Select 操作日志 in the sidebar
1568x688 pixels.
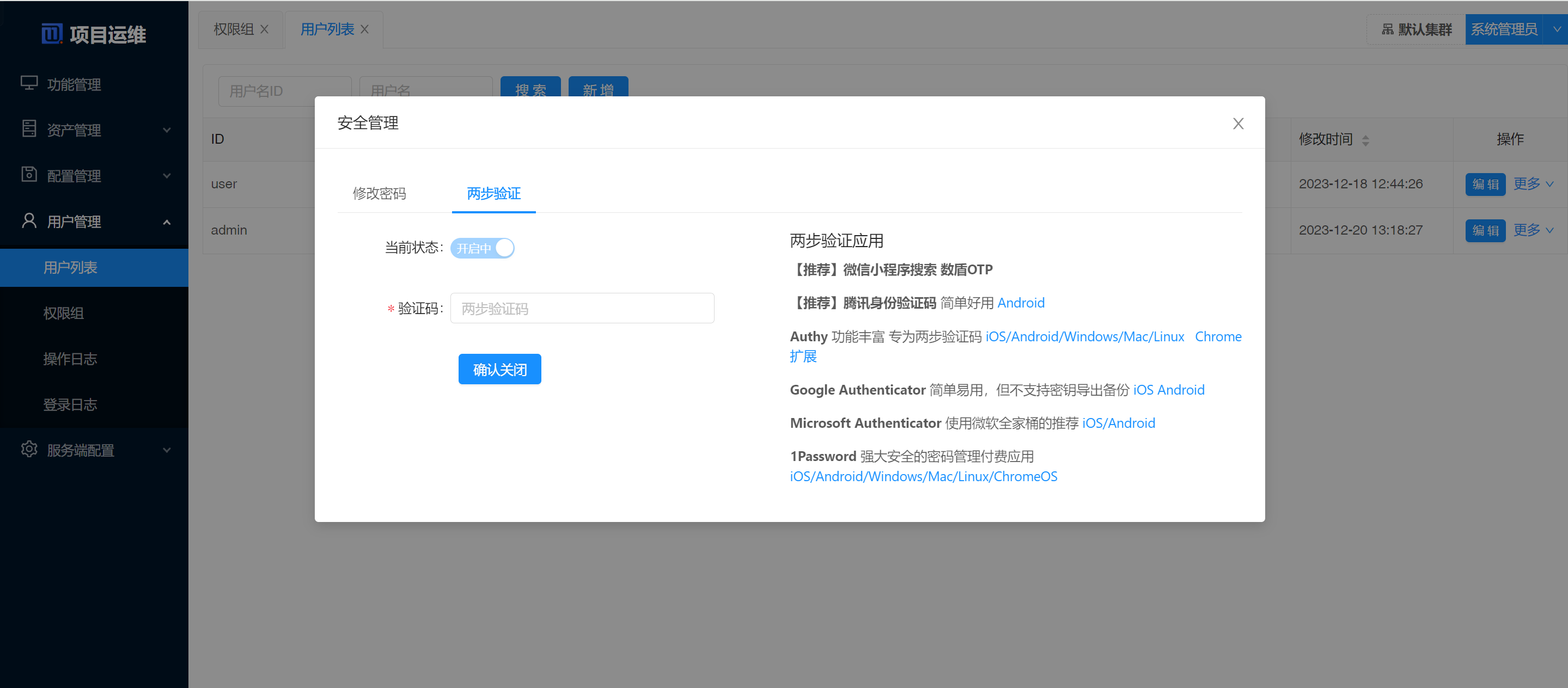tap(70, 359)
